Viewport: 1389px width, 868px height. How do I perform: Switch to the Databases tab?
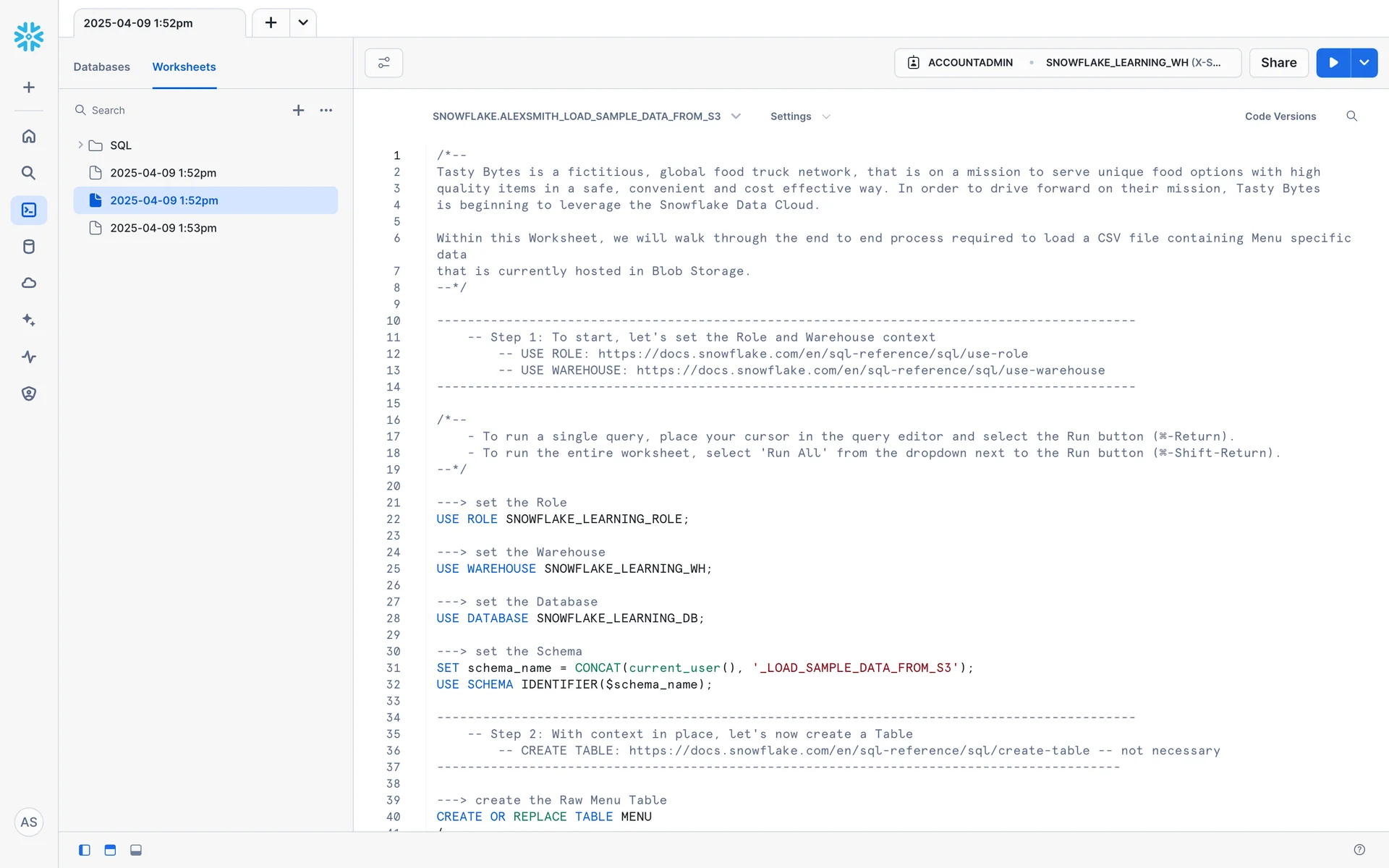[101, 67]
